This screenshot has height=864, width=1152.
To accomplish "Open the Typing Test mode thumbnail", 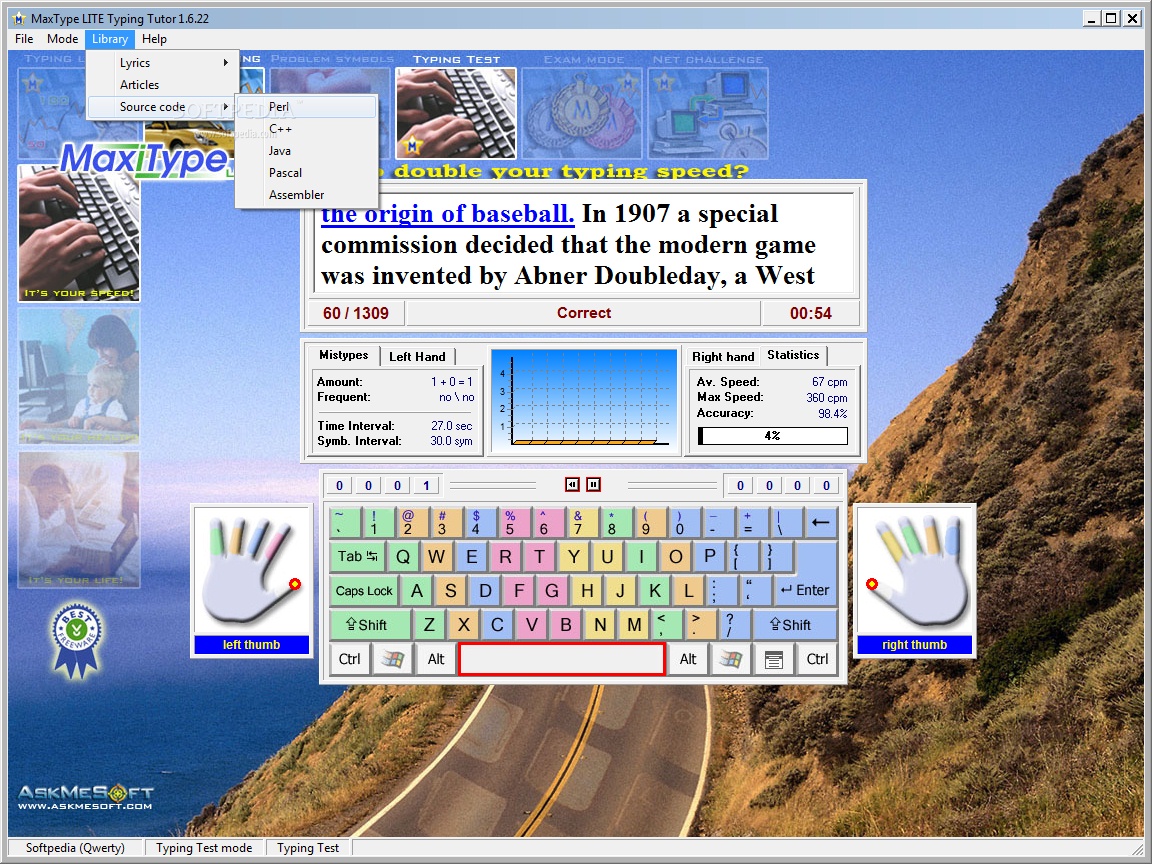I will (x=456, y=113).
